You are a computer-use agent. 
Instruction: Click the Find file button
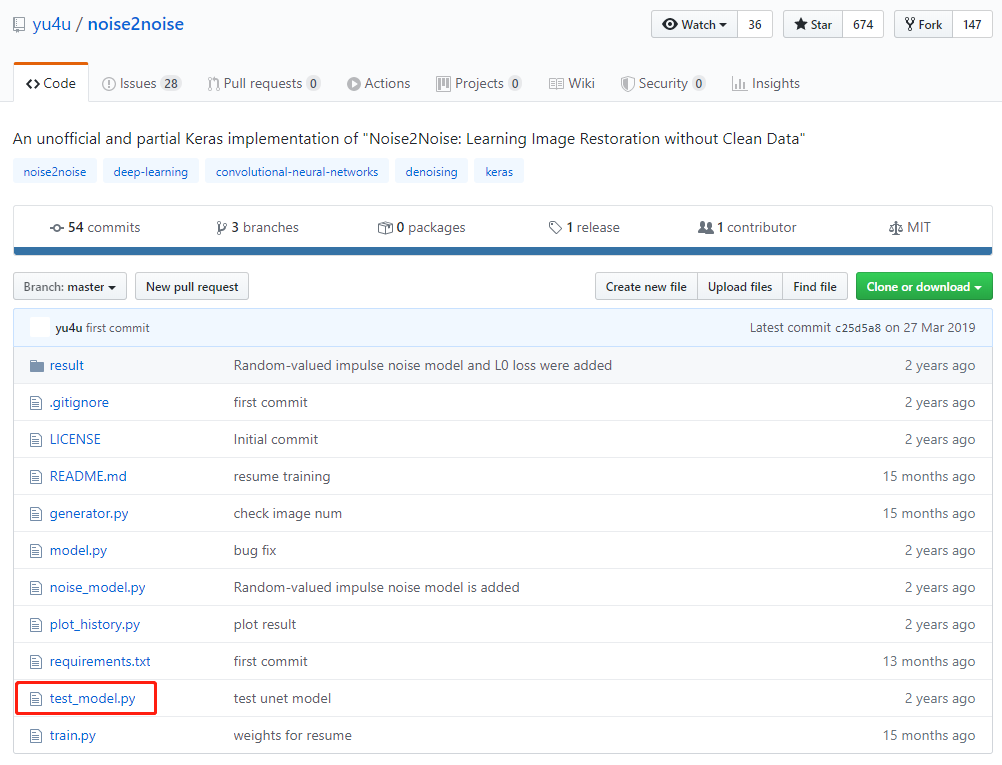[x=815, y=286]
